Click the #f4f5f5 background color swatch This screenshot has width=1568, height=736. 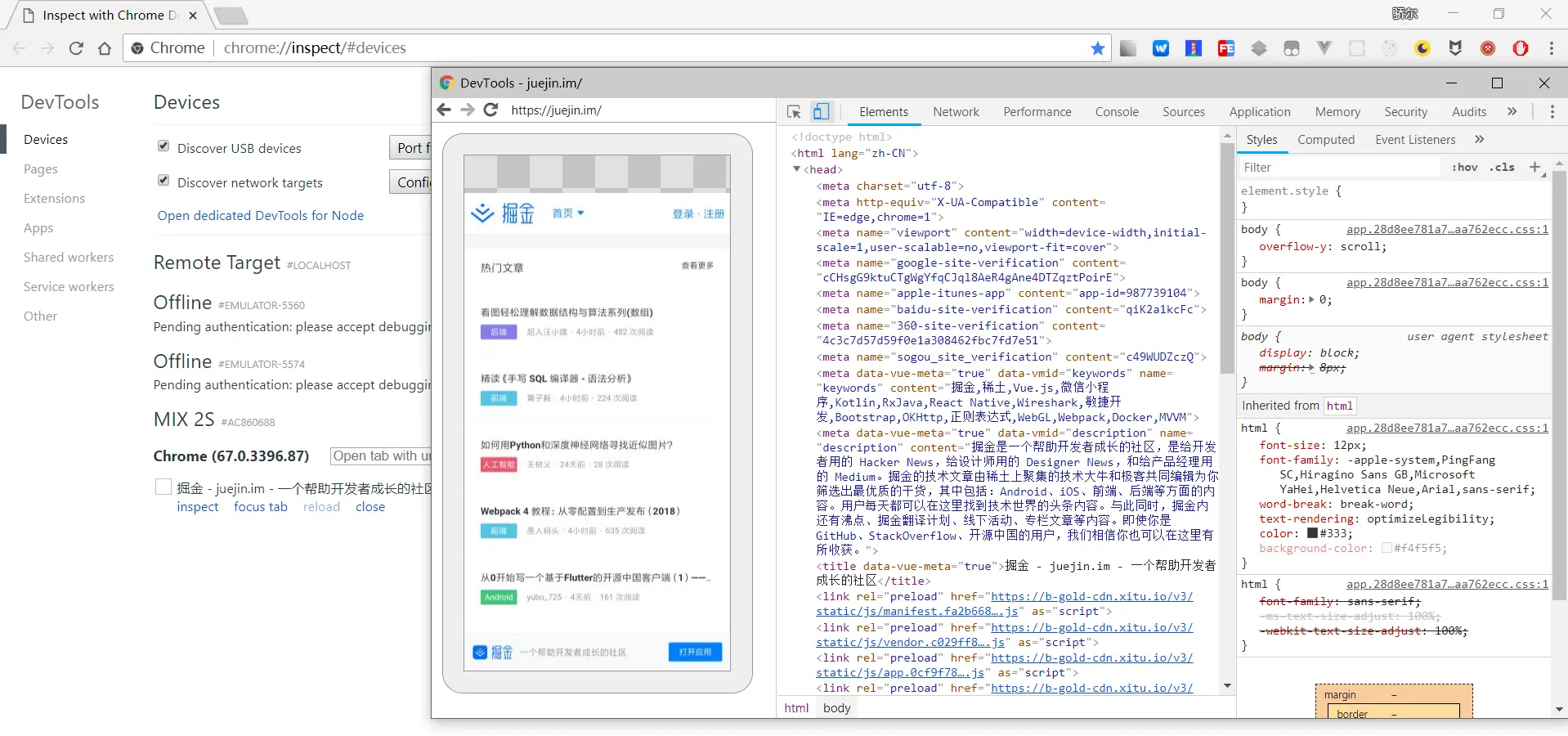click(1387, 548)
